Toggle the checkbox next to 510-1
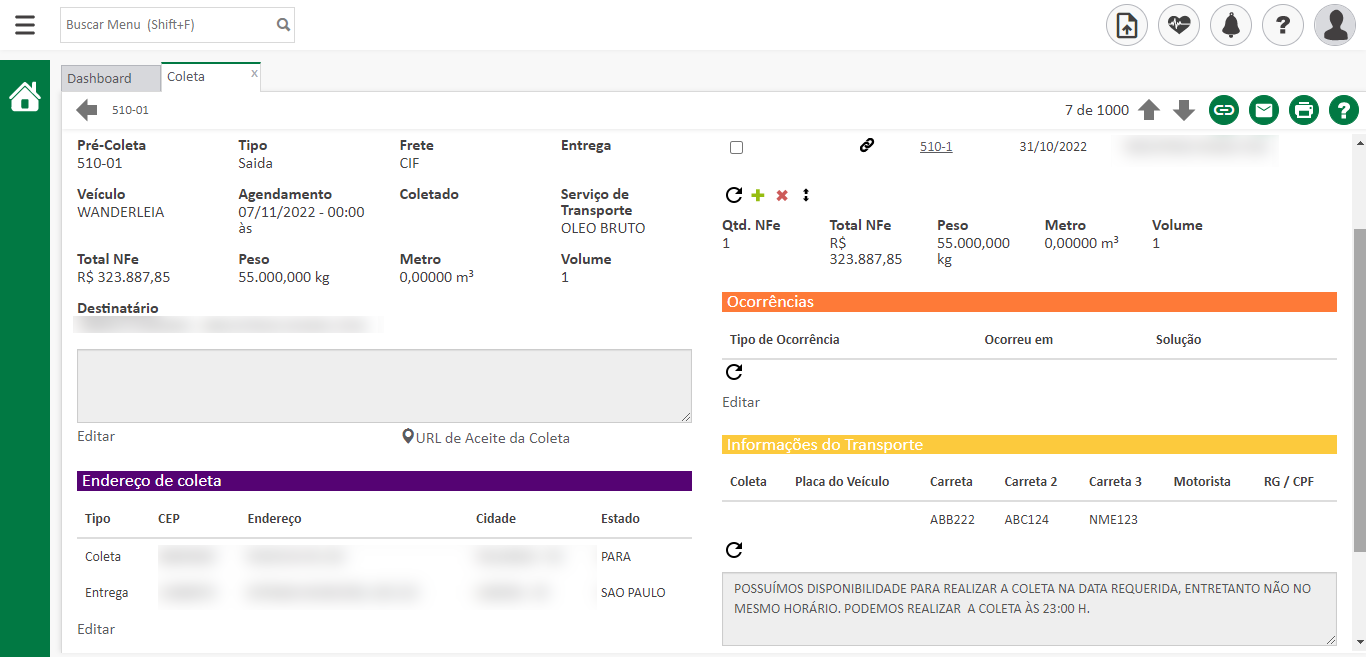Image resolution: width=1366 pixels, height=657 pixels. click(x=737, y=147)
